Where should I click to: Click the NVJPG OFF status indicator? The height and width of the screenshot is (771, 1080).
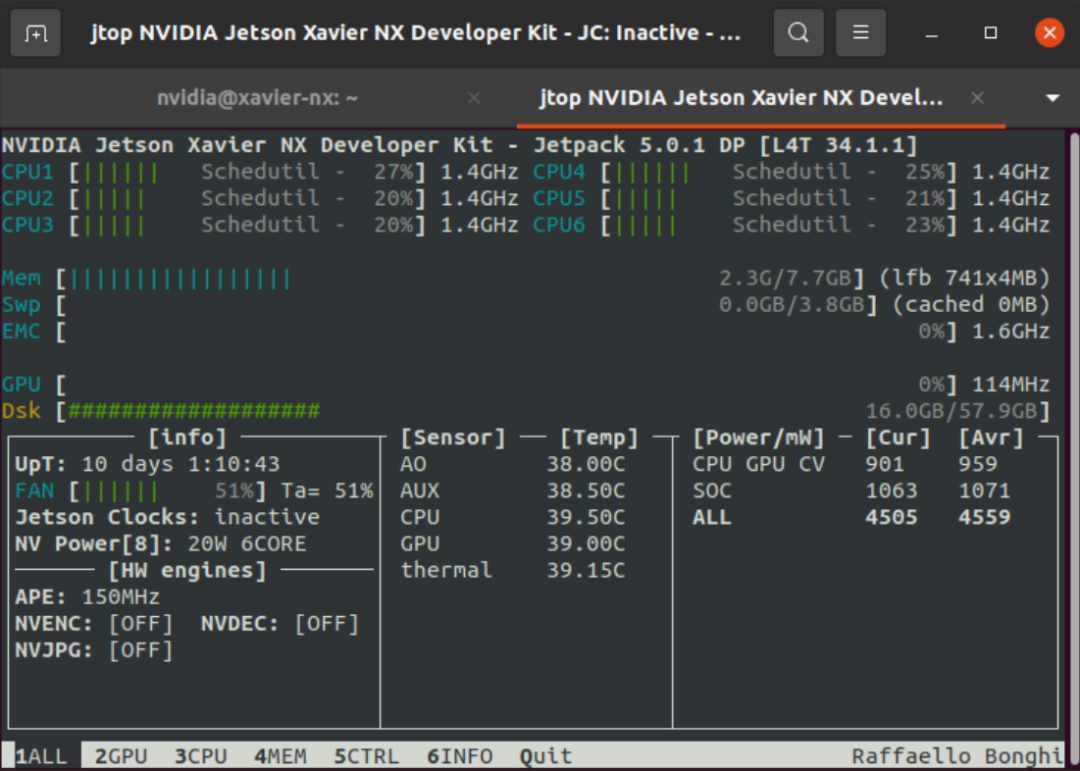pyautogui.click(x=140, y=650)
